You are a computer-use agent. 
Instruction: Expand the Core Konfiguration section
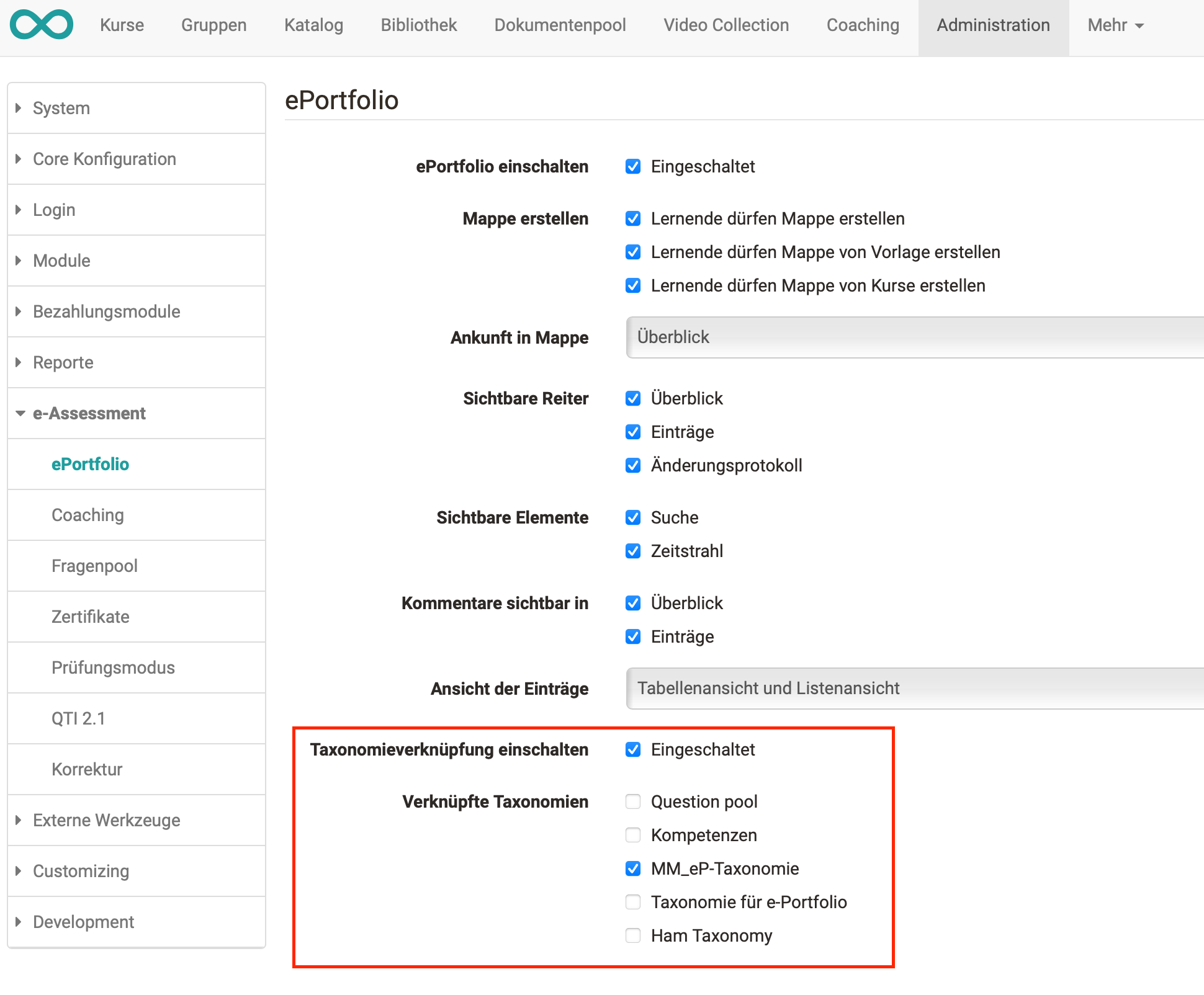[x=19, y=159]
